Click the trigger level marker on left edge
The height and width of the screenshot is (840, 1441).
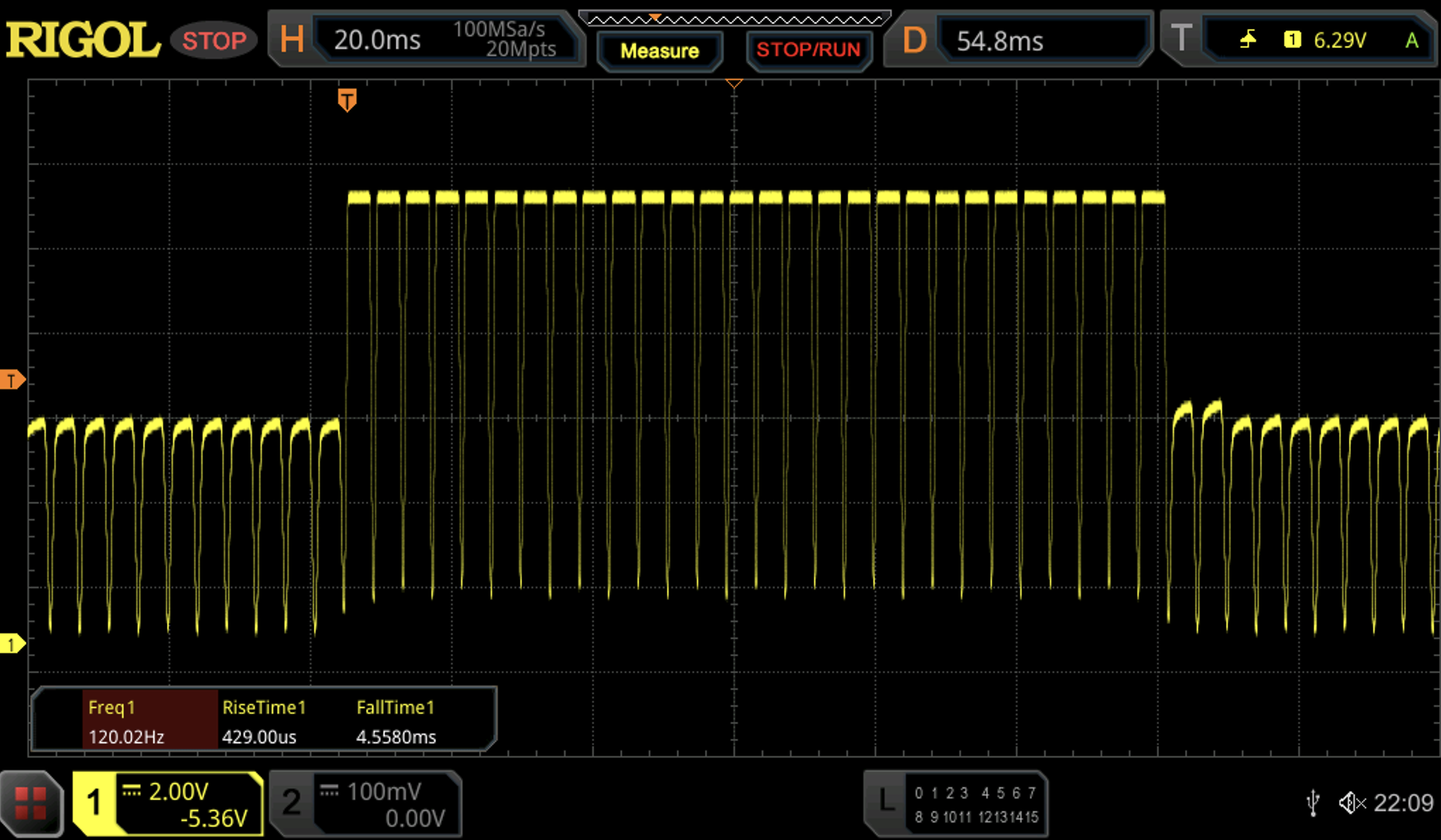tap(11, 380)
